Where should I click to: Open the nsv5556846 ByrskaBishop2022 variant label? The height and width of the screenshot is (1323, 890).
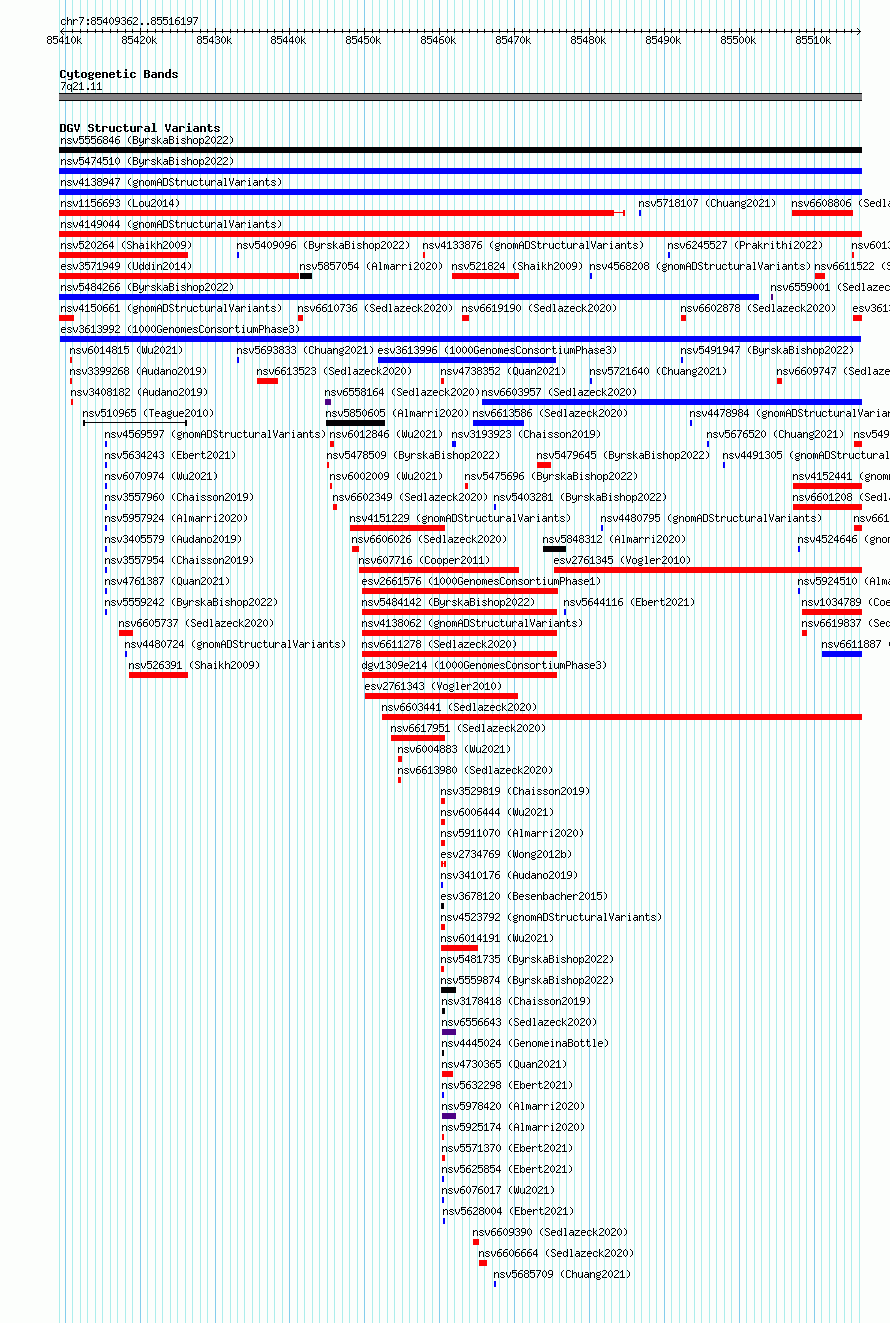[x=146, y=140]
